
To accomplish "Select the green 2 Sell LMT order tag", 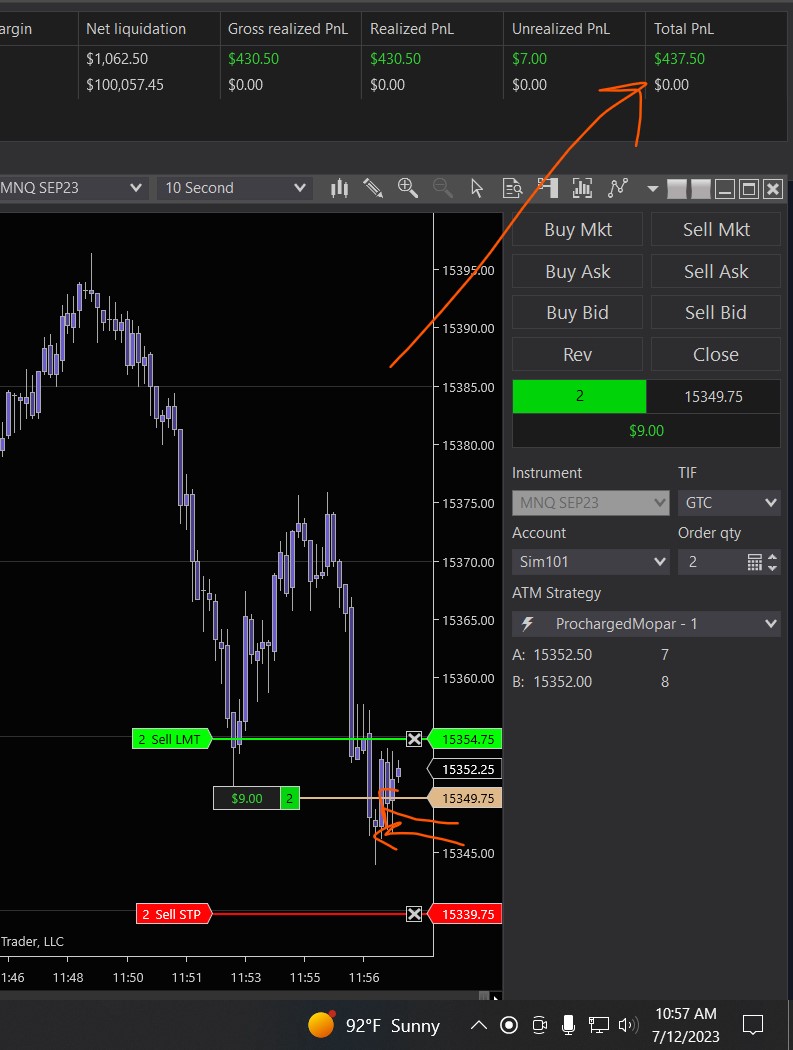I will (172, 739).
